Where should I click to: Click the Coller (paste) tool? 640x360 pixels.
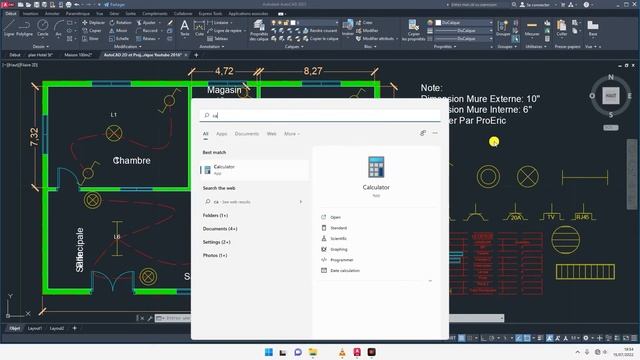point(562,28)
